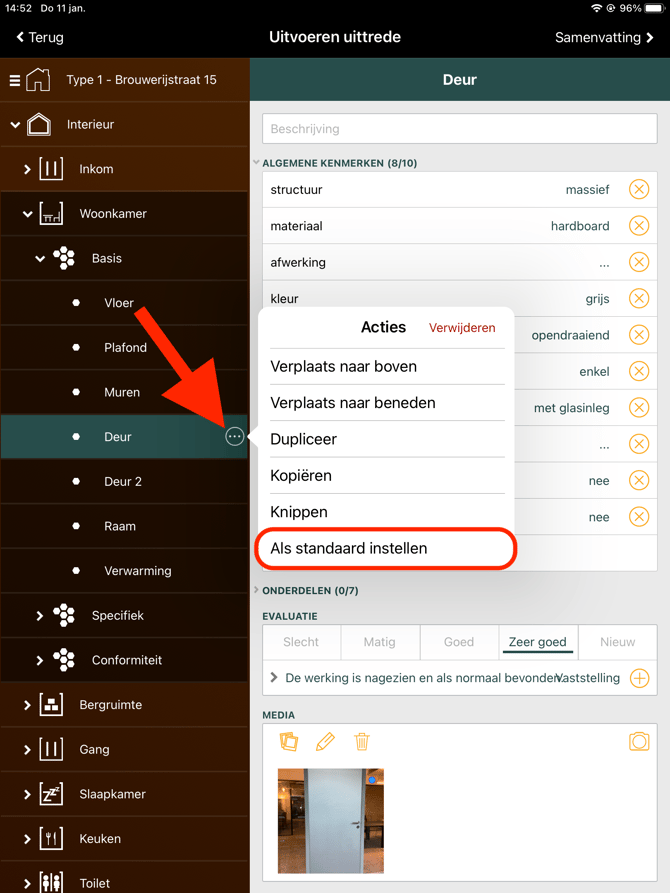Remove the kleur grijs value
Screen dimensions: 670x893
coord(639,298)
